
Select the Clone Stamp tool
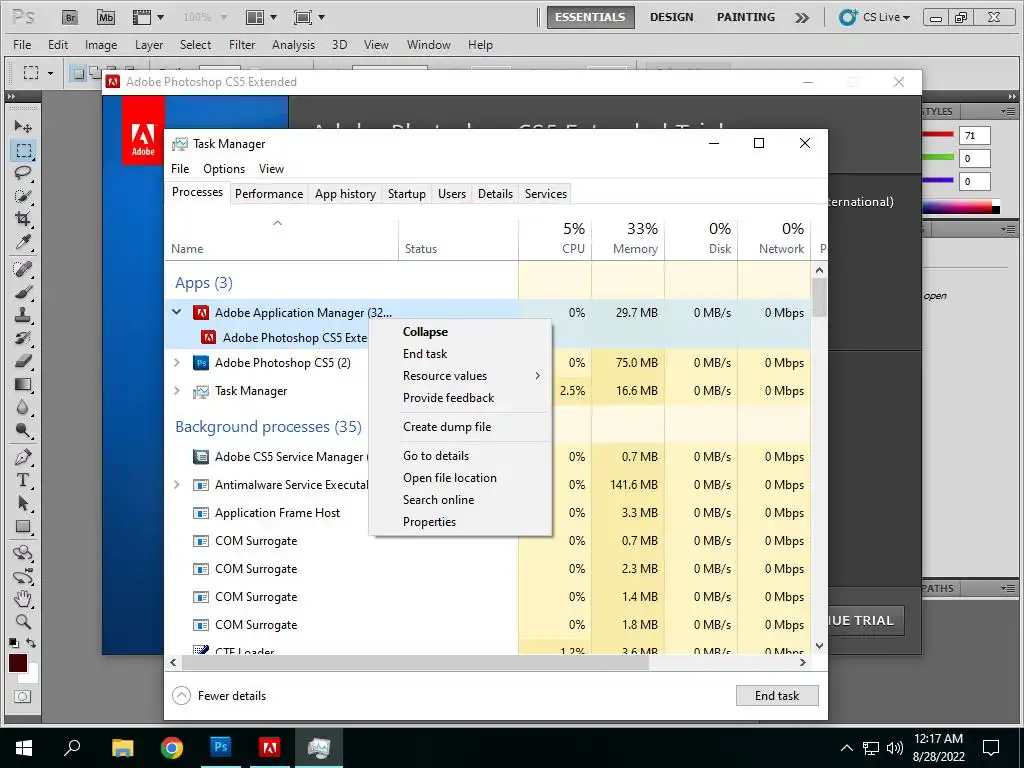pyautogui.click(x=23, y=315)
